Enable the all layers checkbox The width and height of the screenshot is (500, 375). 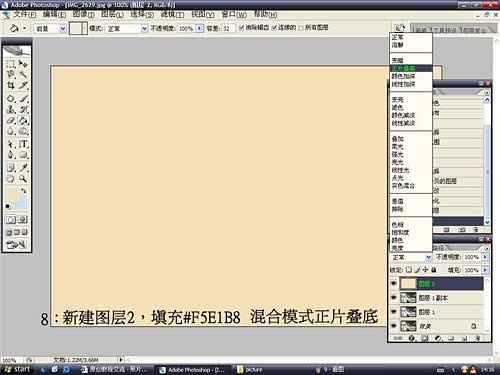coord(301,28)
